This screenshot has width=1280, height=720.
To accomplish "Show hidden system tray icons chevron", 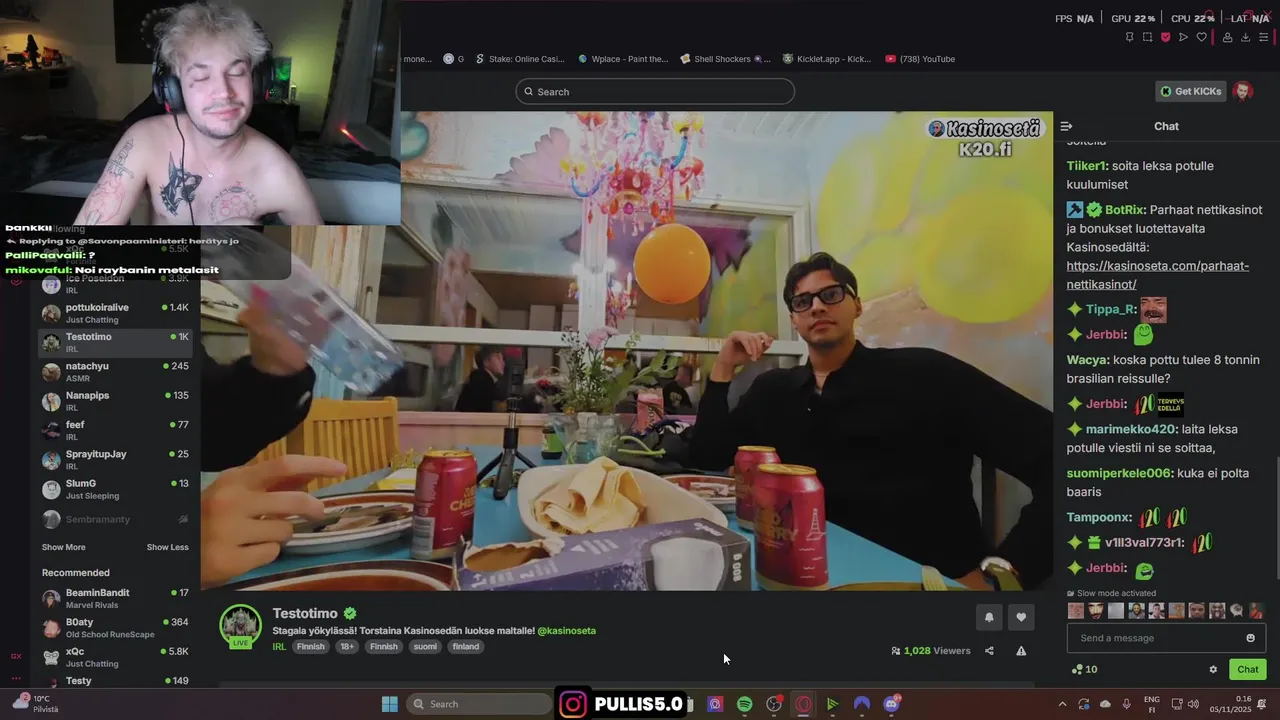I will (x=1062, y=704).
